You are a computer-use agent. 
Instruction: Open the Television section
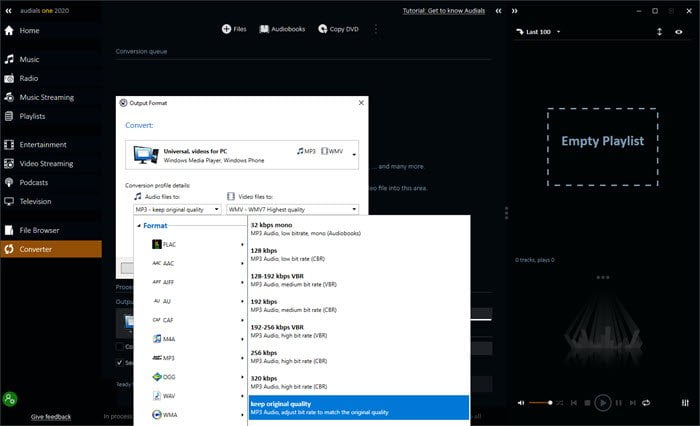click(51, 201)
